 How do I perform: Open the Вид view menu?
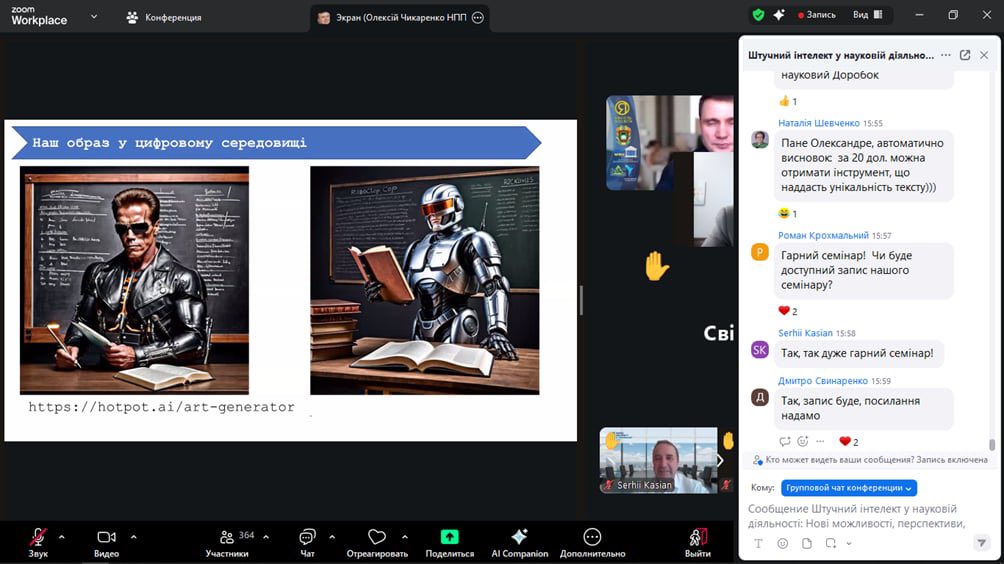(x=867, y=15)
